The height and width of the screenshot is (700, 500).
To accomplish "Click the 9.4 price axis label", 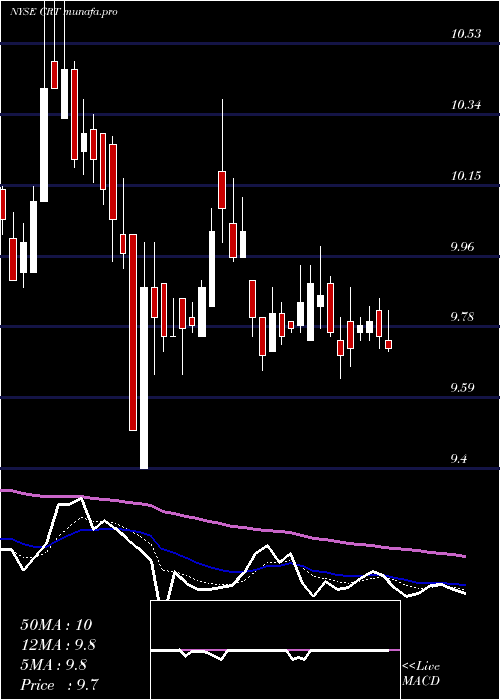I will 461,458.
